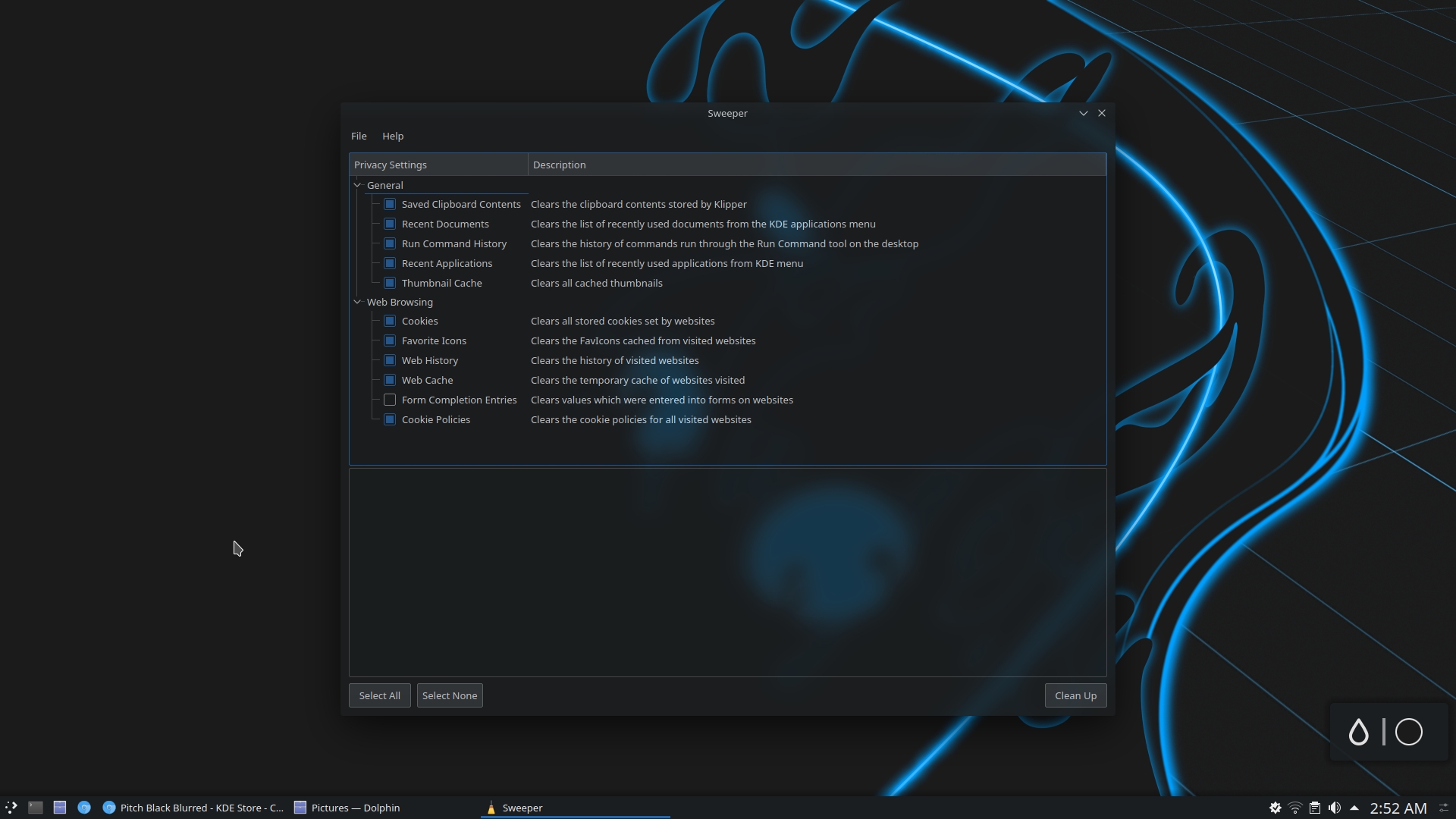Select the Web Browsing tree label
Image resolution: width=1456 pixels, height=819 pixels.
tap(400, 302)
